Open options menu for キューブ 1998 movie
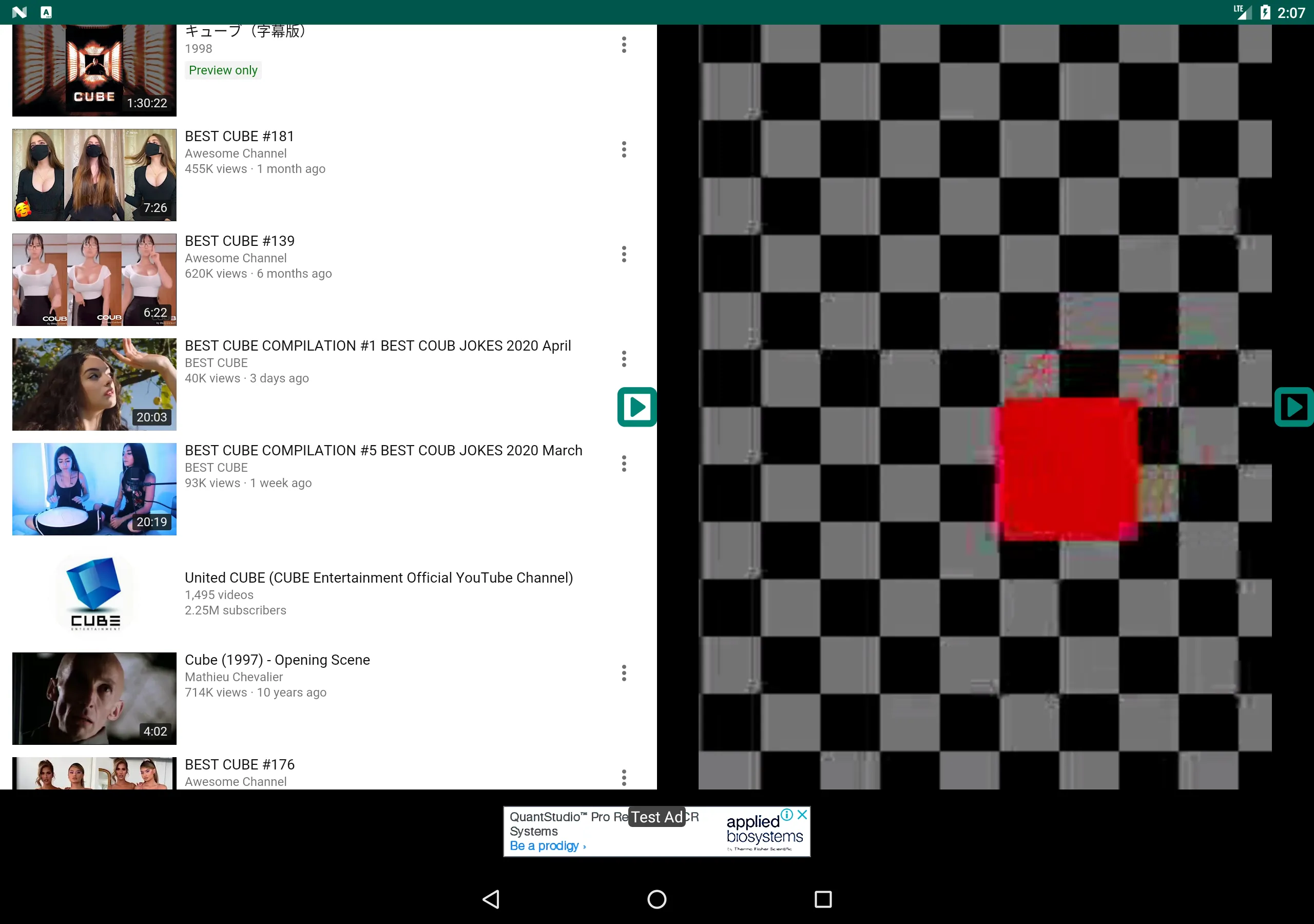The width and height of the screenshot is (1314, 924). [624, 45]
